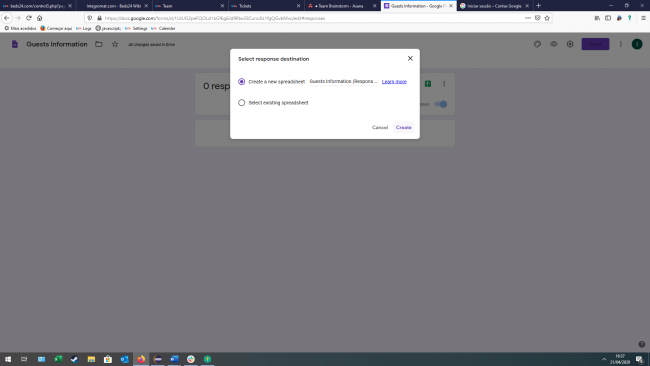The image size is (650, 366).
Task: Open Excel from the taskbar
Action: point(58,359)
